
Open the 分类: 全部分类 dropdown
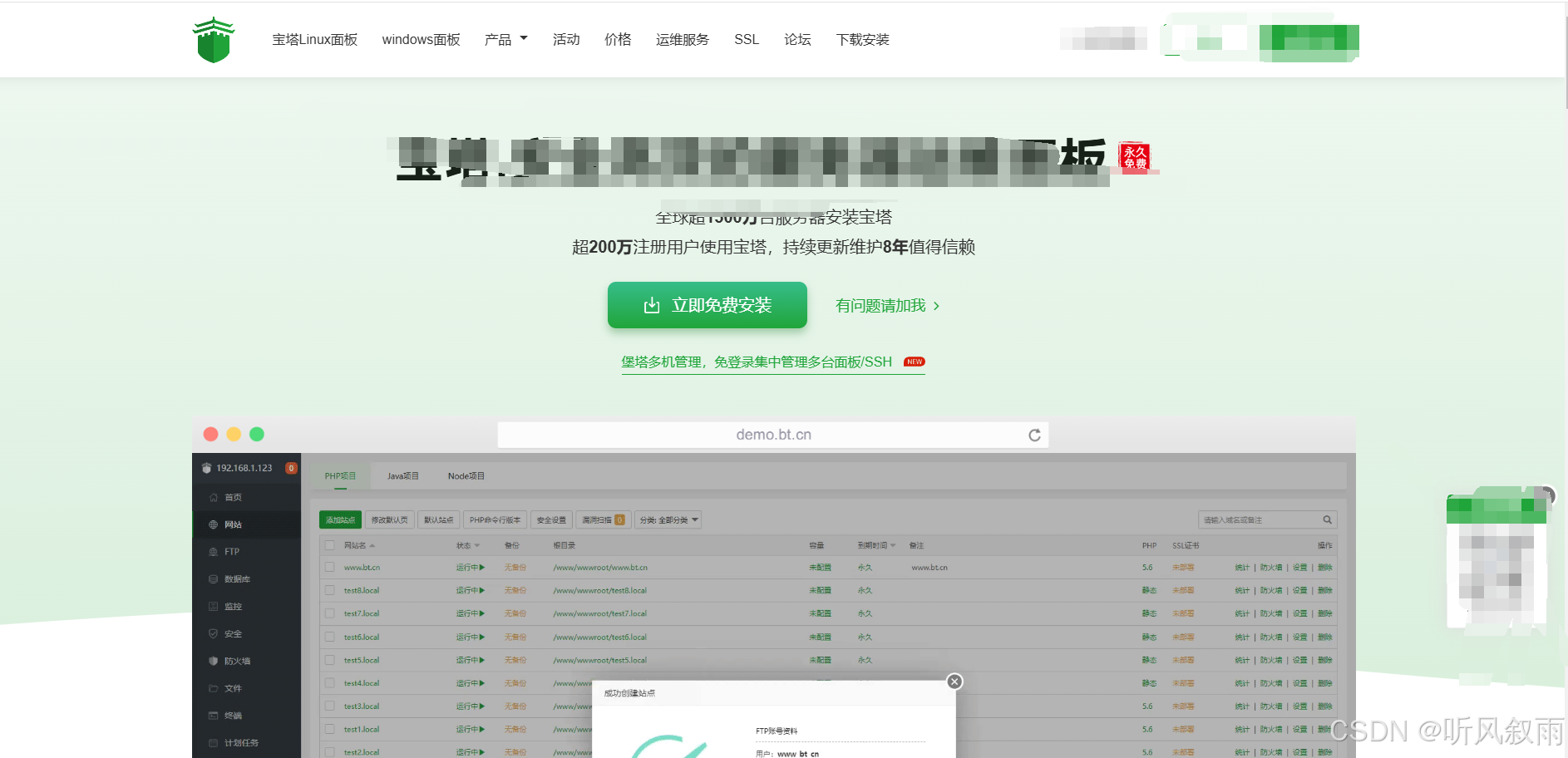click(668, 520)
